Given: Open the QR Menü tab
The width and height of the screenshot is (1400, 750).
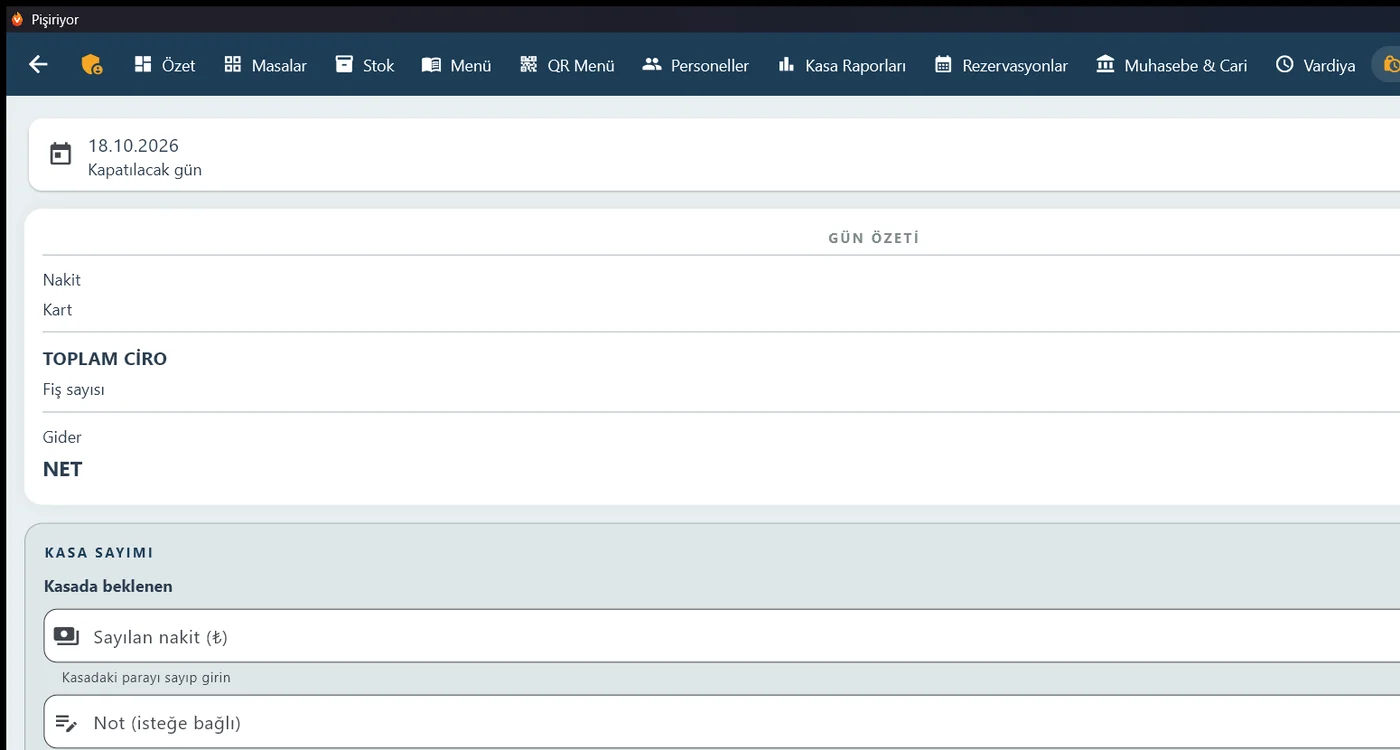Looking at the screenshot, I should coord(568,65).
